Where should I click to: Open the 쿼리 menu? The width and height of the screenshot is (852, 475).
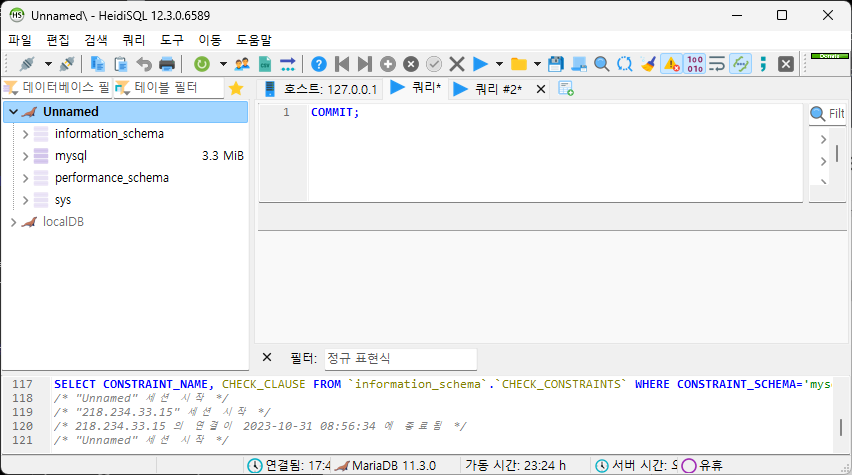pos(134,40)
